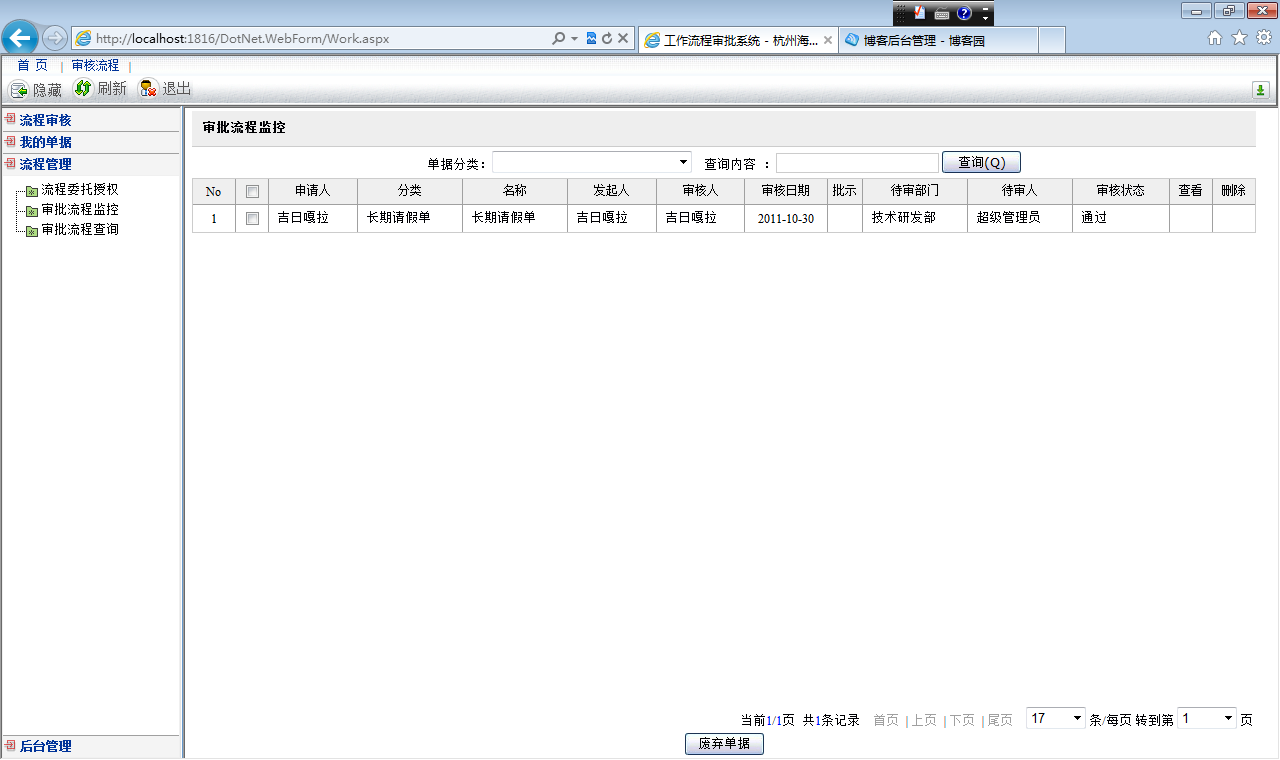Click the 长期请假单 cell in 分类 column
This screenshot has height=760, width=1280.
coord(410,218)
